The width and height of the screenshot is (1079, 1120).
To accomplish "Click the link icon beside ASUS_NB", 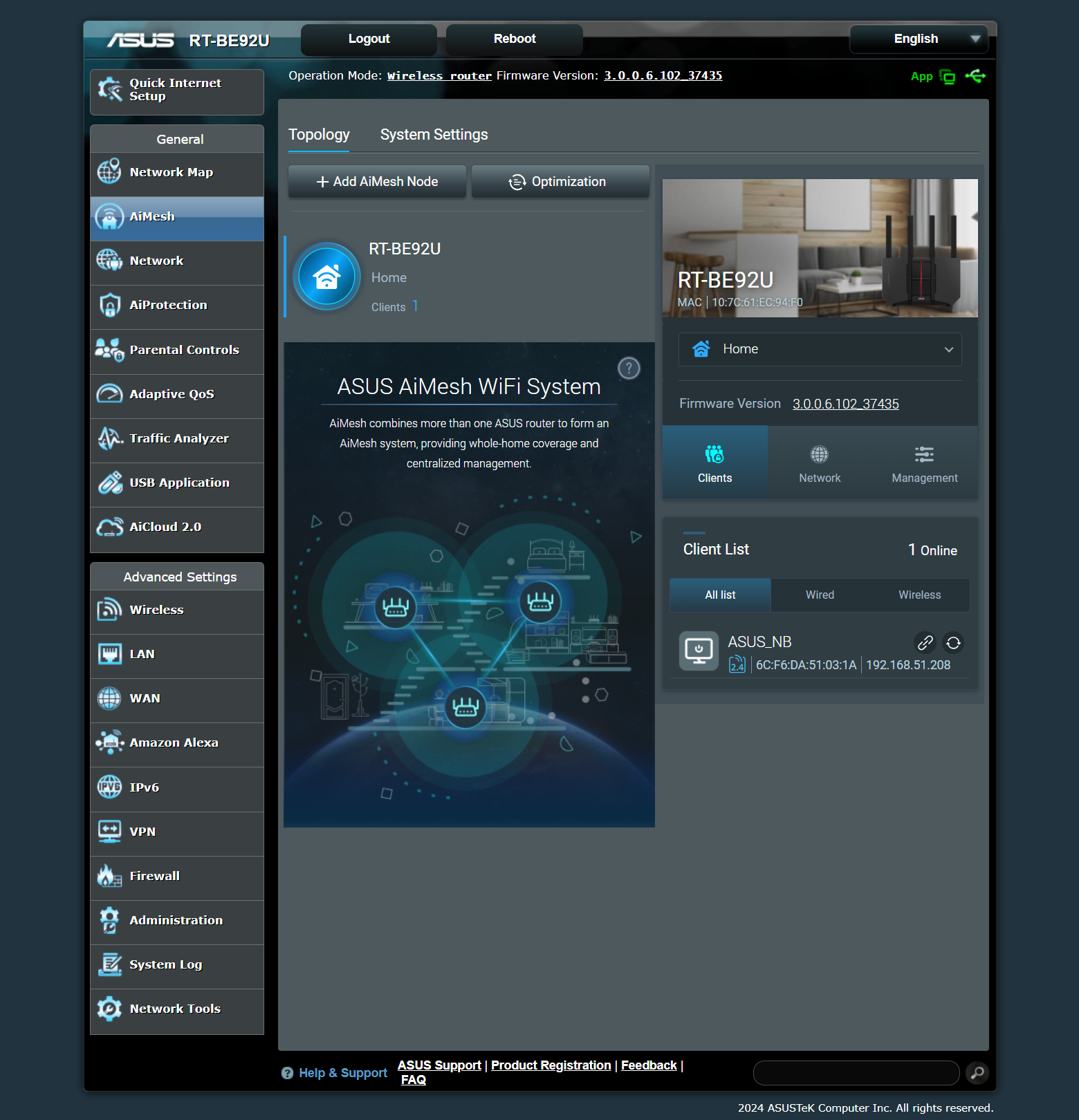I will [925, 643].
